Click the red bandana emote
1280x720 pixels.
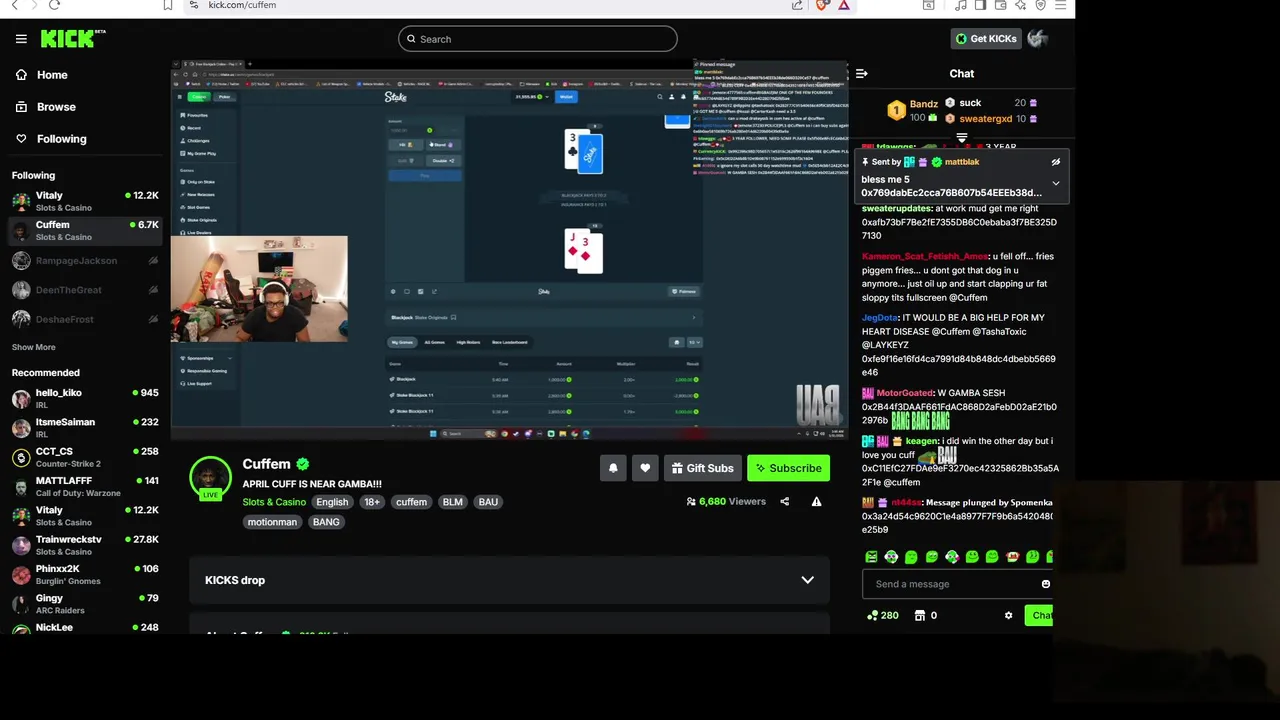point(1012,557)
